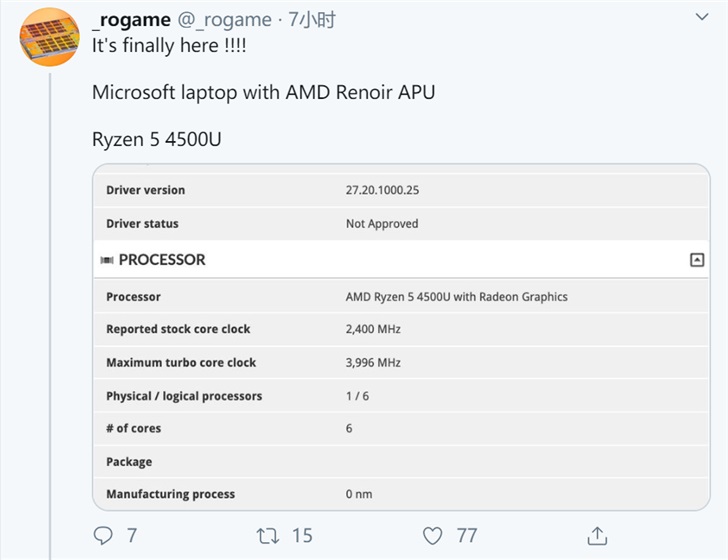Collapse the PROCESSOR section arrow box
The image size is (728, 560).
point(697,260)
